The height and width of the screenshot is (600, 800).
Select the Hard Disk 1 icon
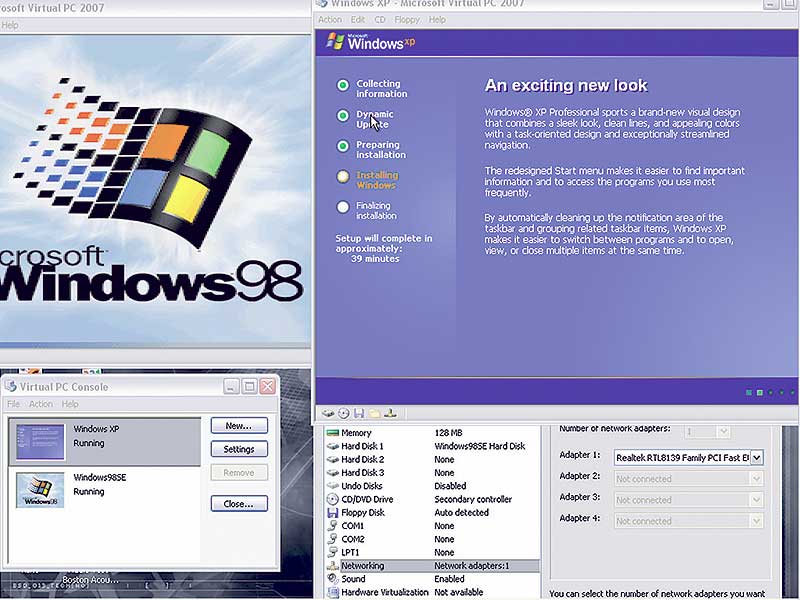point(333,446)
